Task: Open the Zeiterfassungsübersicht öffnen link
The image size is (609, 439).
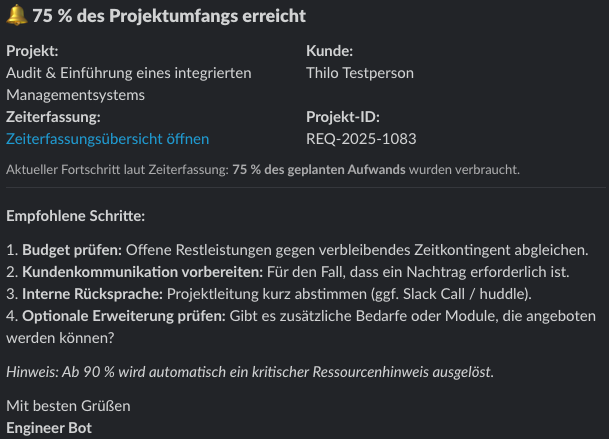Action: point(108,139)
